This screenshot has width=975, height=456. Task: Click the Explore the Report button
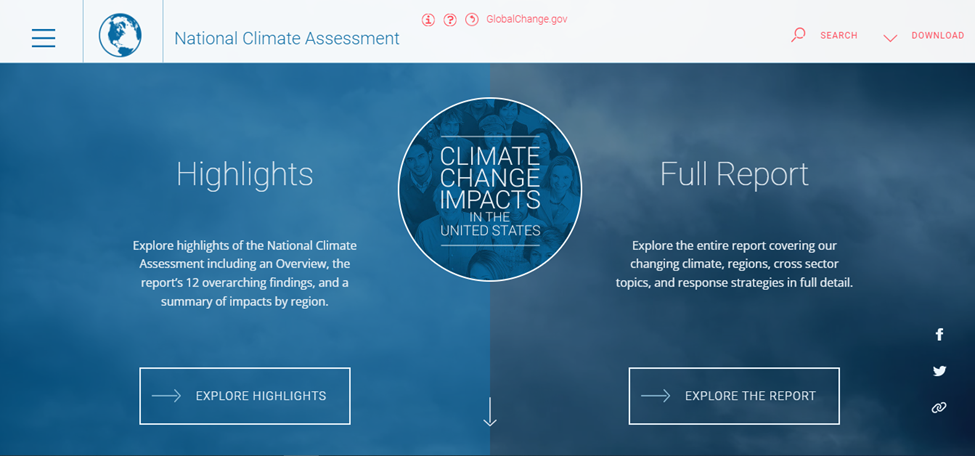(734, 396)
